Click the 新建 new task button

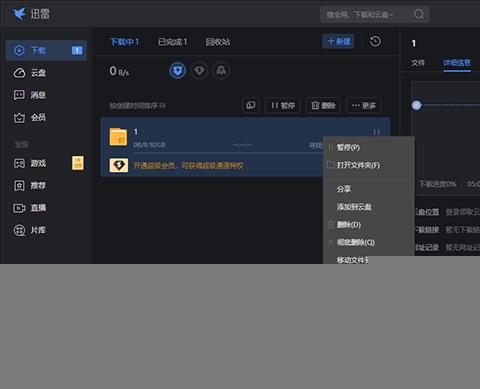pos(338,41)
